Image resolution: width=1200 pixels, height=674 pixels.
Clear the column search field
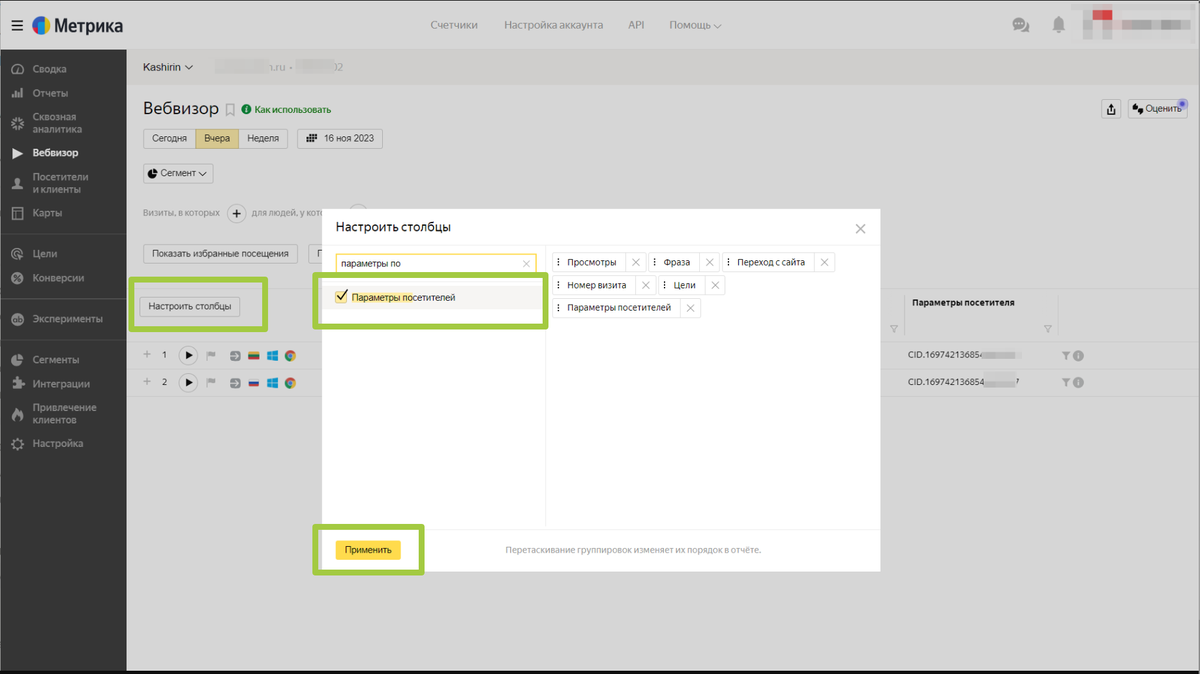(x=527, y=264)
